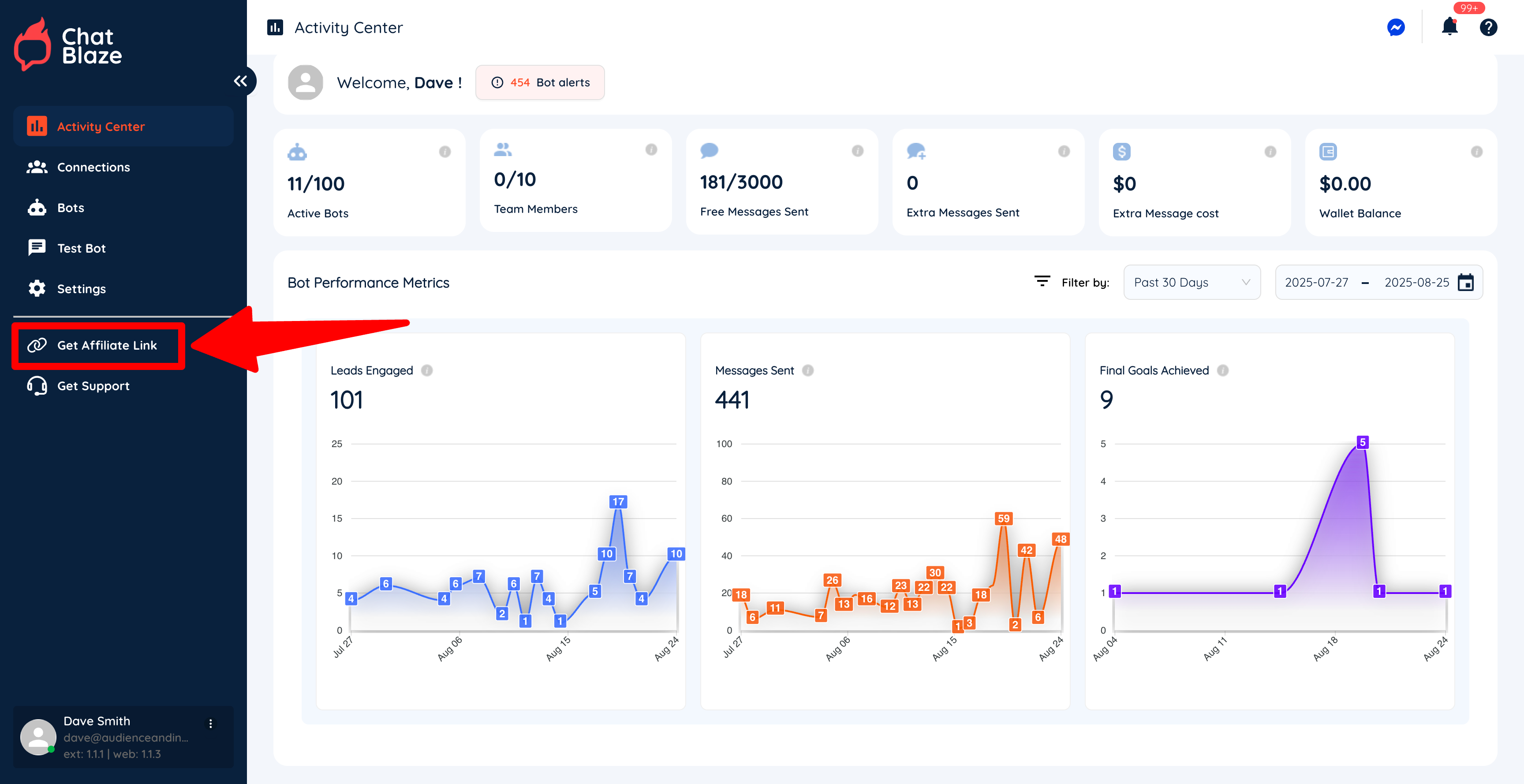Select Test Bot from sidebar
1524x784 pixels.
81,249
